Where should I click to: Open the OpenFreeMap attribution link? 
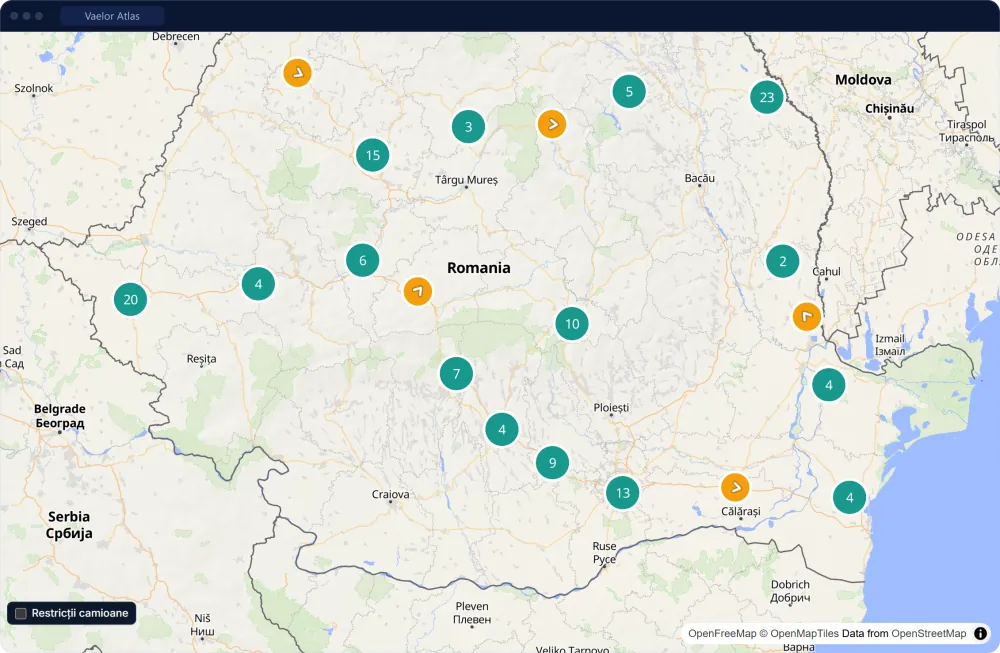pyautogui.click(x=722, y=633)
